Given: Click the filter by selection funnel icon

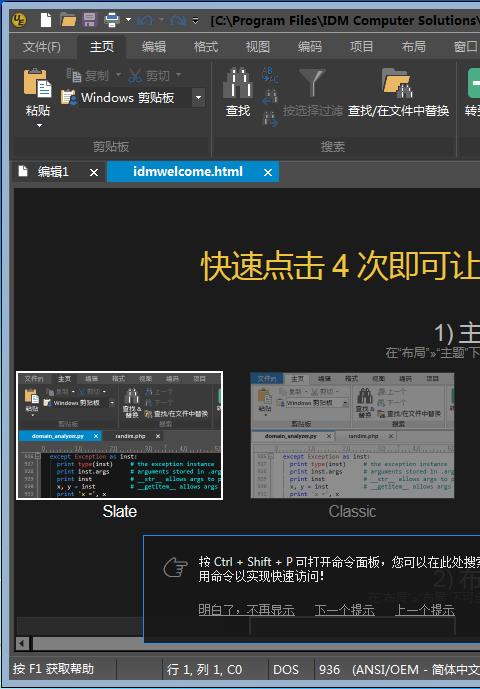Looking at the screenshot, I should [312, 83].
